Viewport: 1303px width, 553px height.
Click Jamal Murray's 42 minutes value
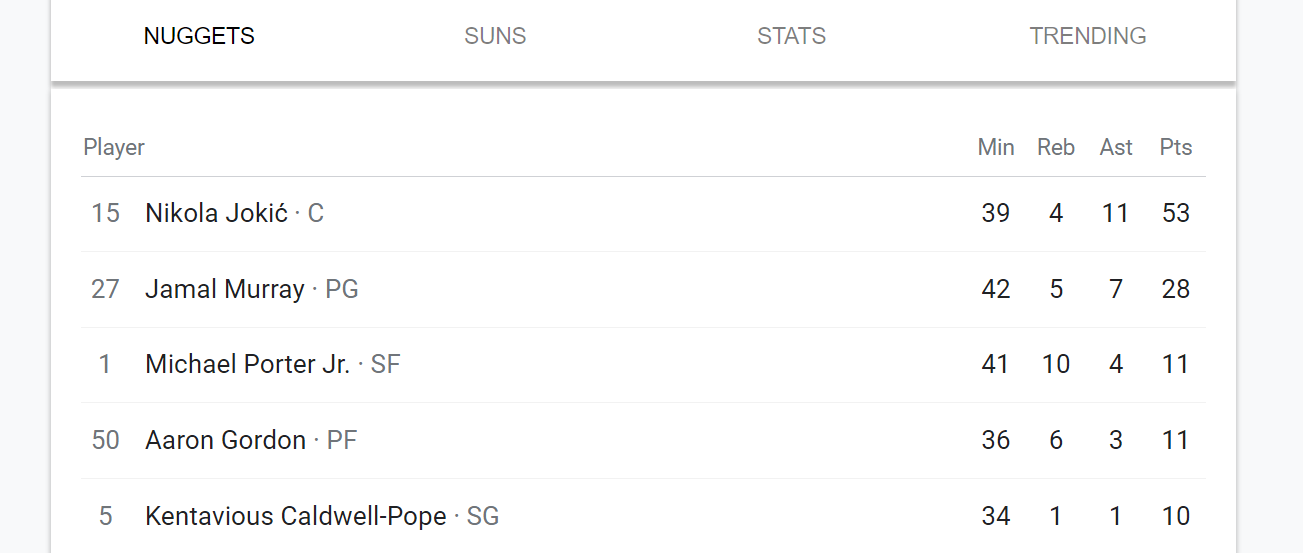tap(996, 289)
